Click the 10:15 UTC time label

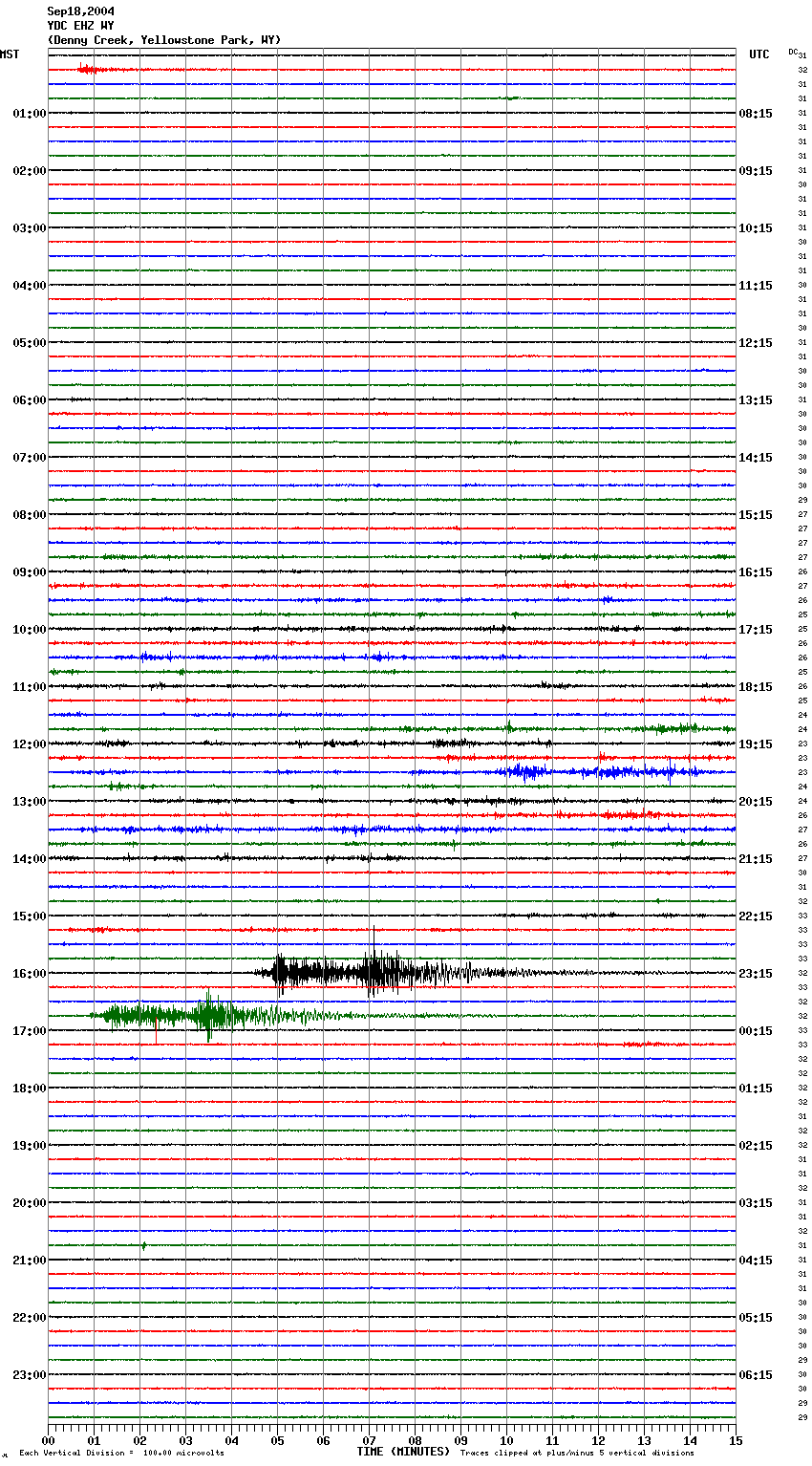(756, 228)
